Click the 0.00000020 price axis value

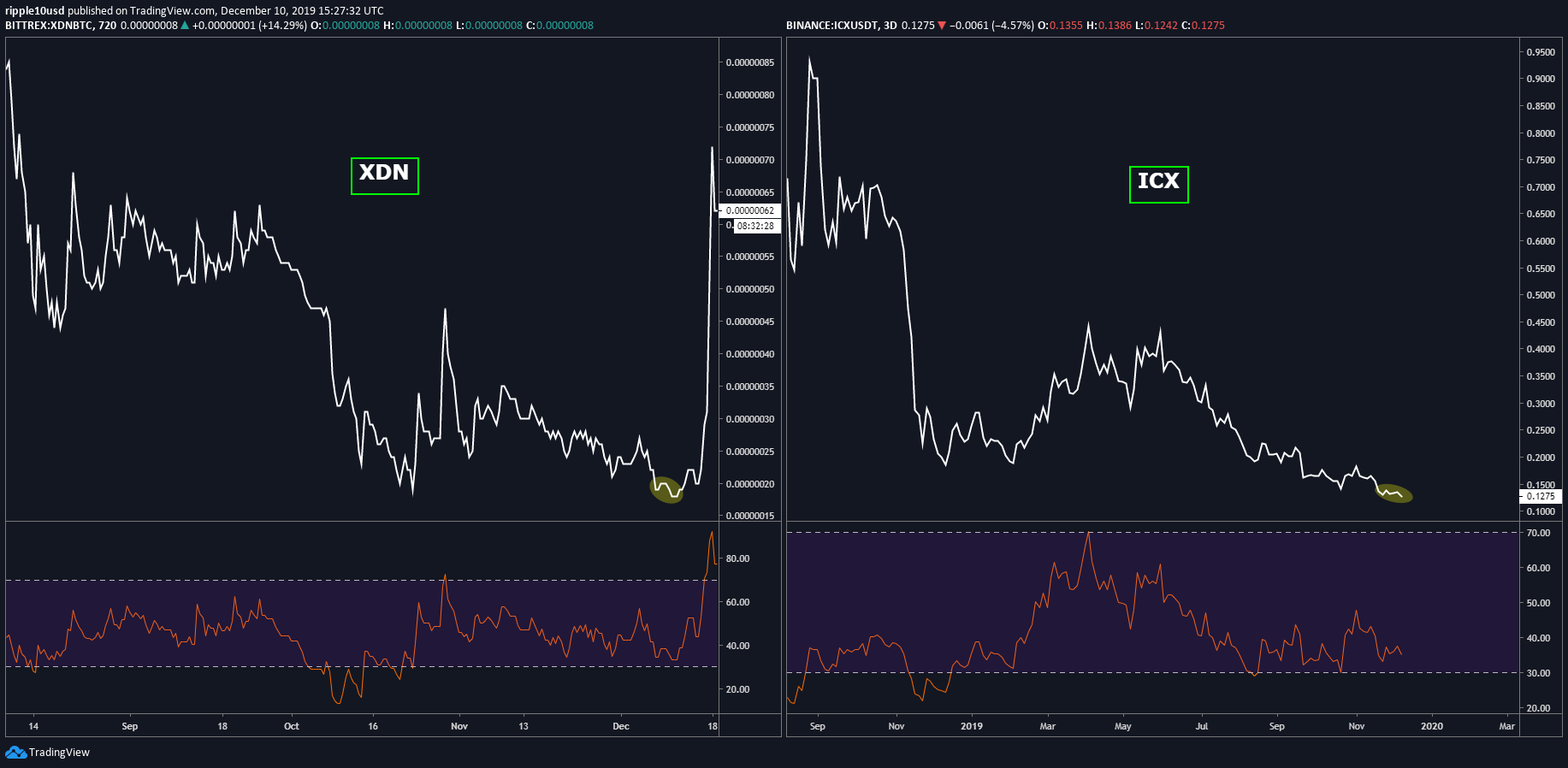point(750,484)
